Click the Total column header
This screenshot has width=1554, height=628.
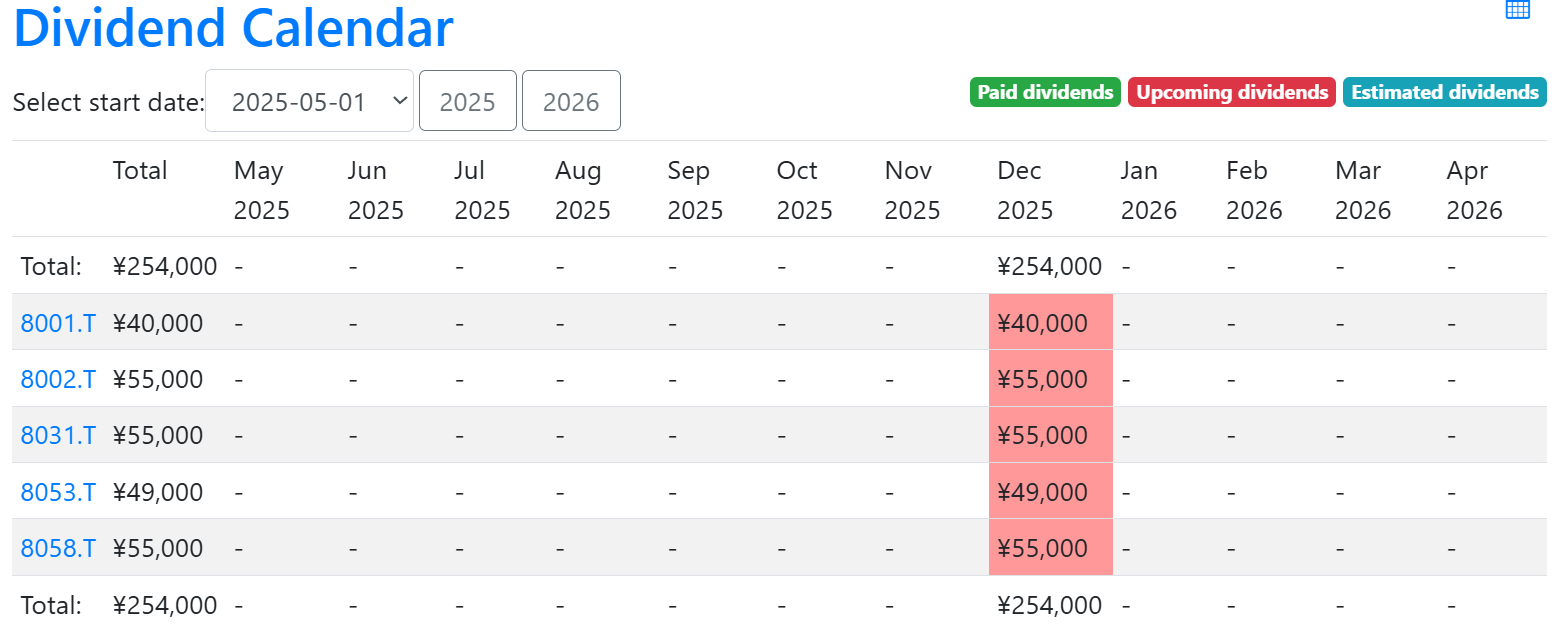140,171
